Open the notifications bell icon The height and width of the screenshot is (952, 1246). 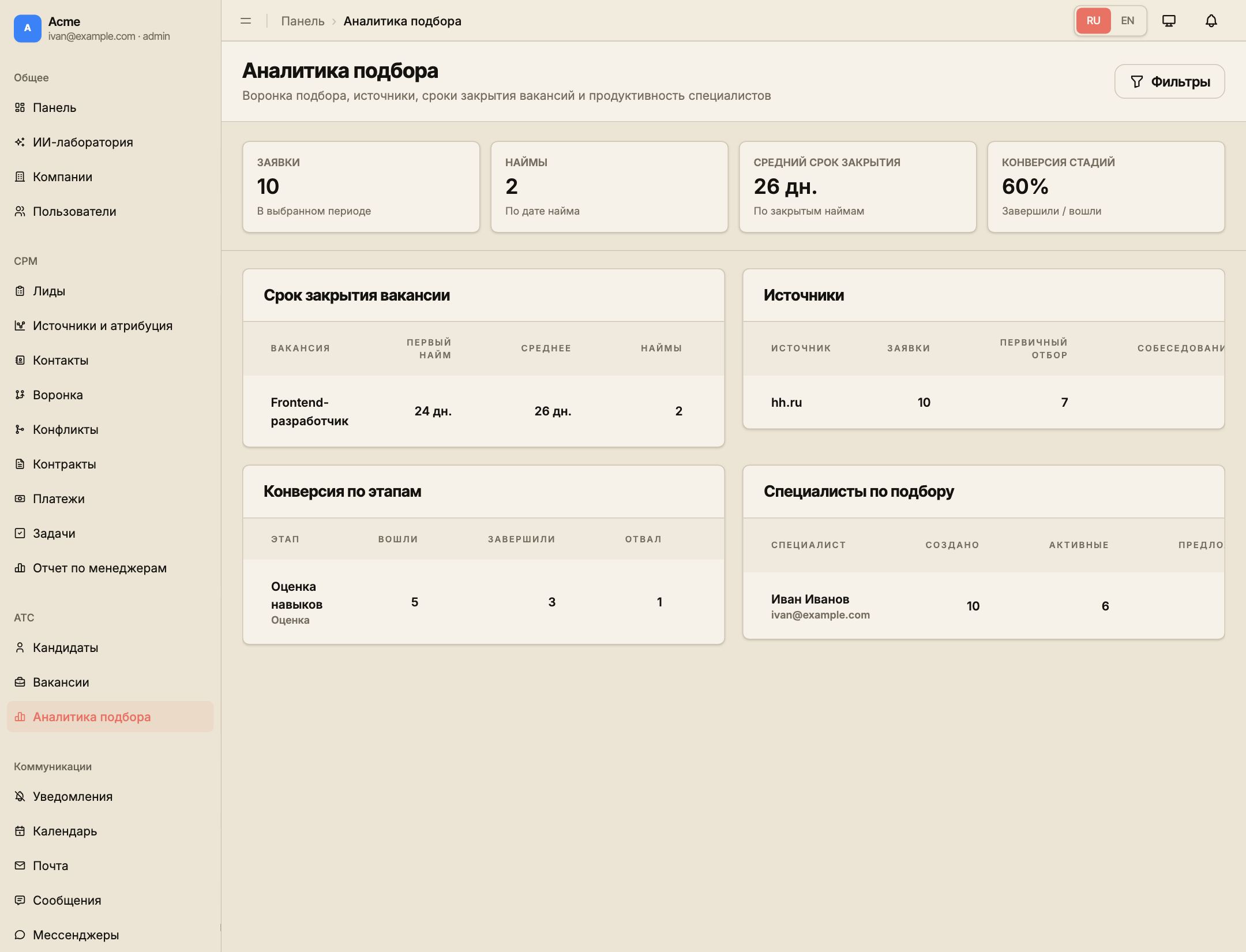point(1211,21)
